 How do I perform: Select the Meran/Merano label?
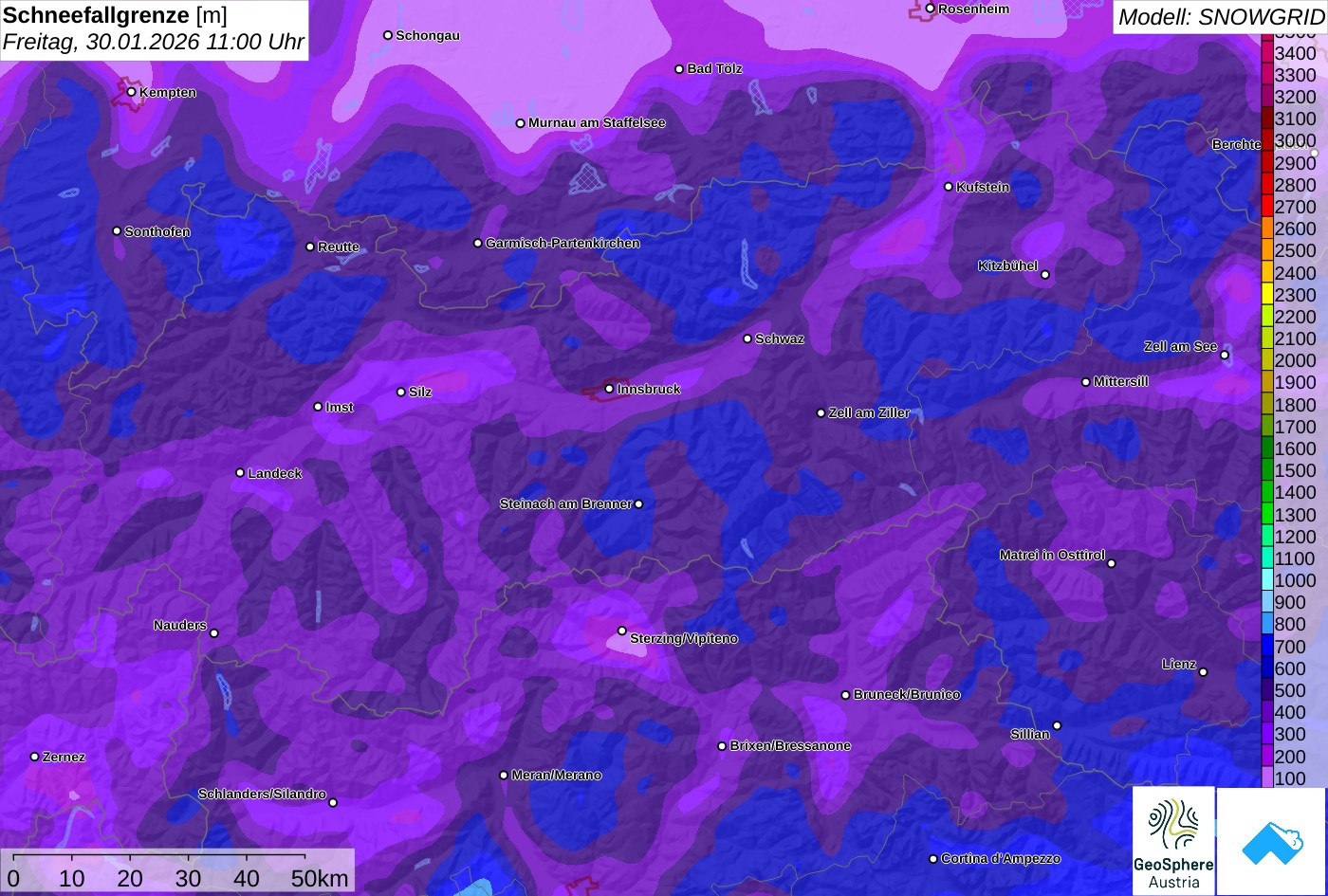coord(557,776)
